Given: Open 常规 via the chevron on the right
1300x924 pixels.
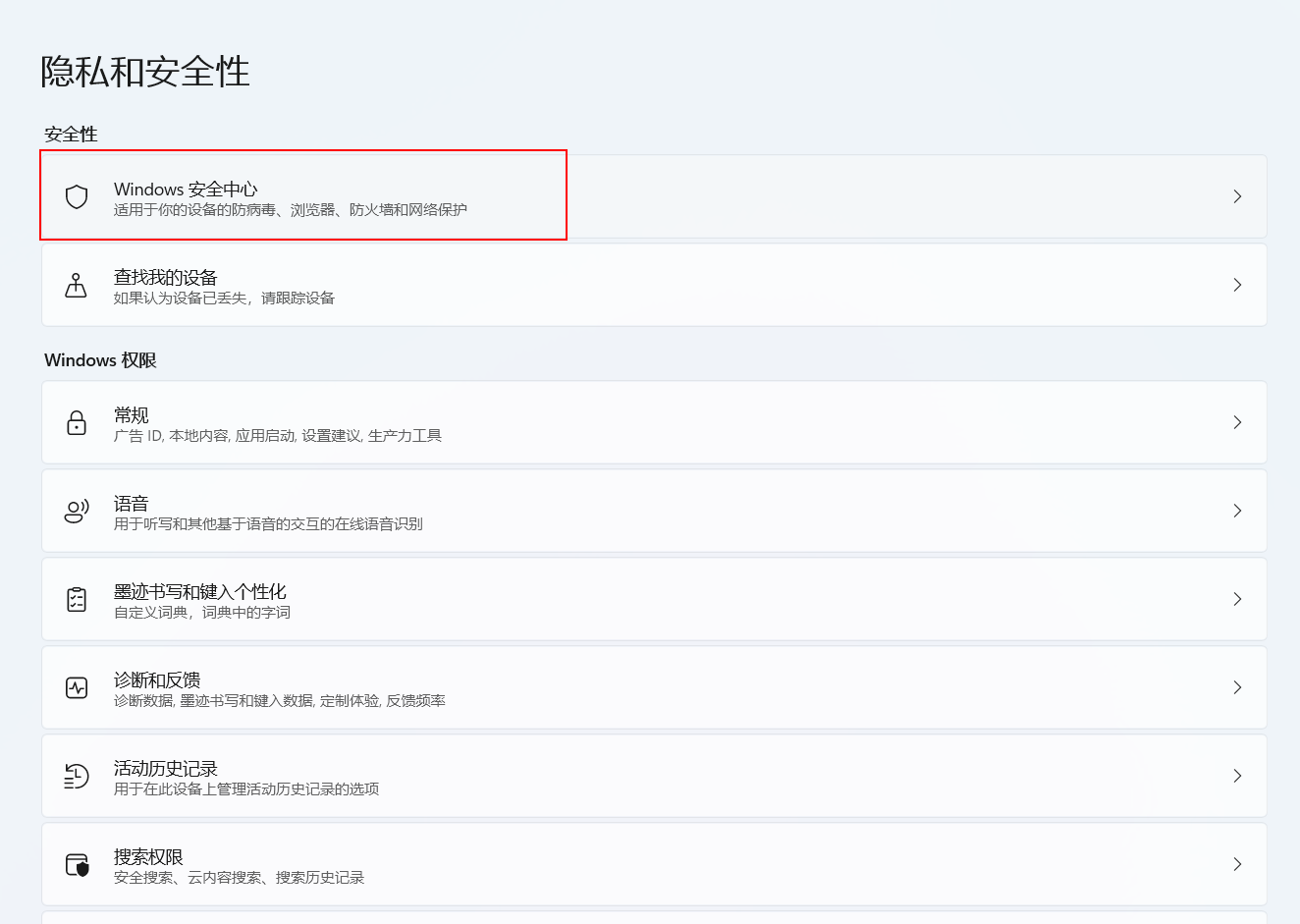Looking at the screenshot, I should [x=1237, y=422].
